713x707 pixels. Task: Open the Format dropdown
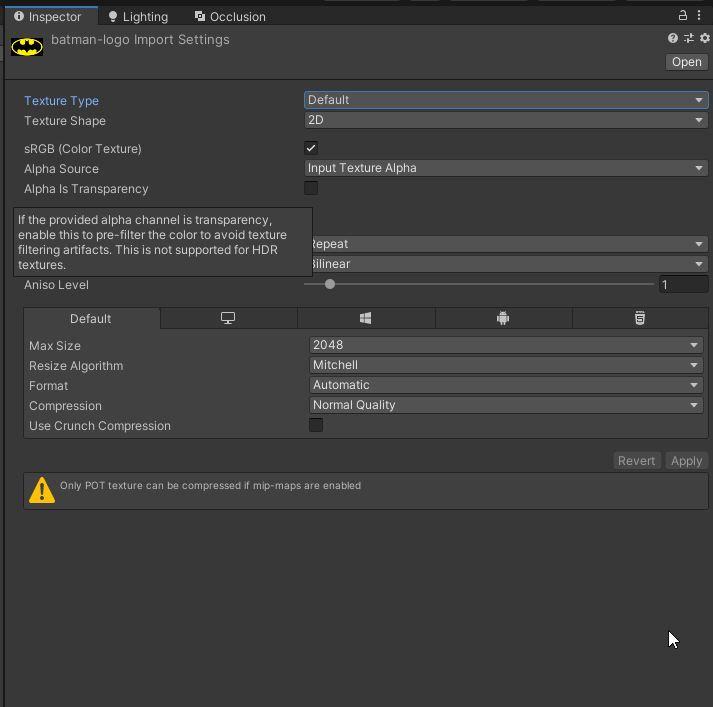(506, 385)
